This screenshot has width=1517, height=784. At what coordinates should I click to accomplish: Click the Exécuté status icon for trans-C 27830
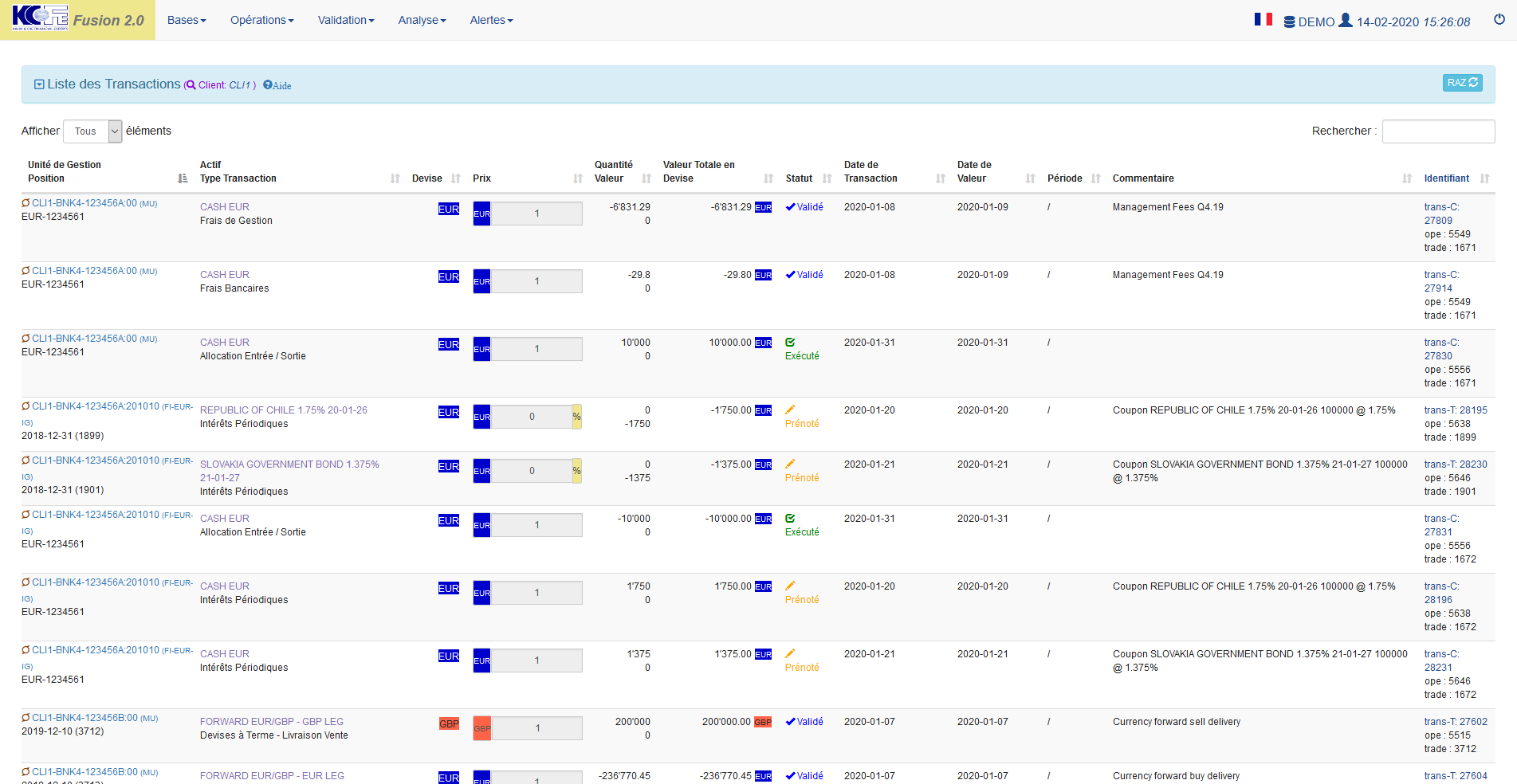coord(790,343)
